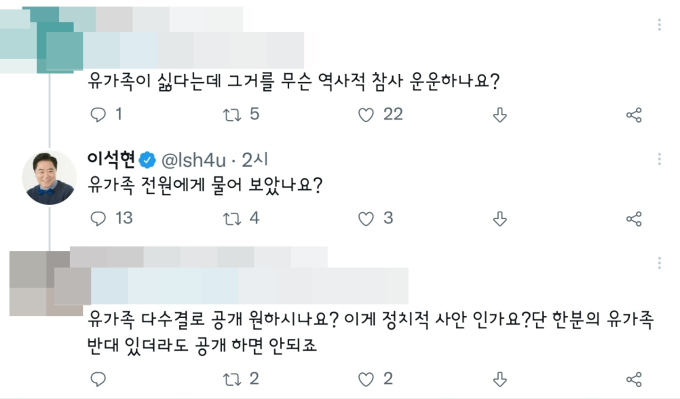680x399 pixels.
Task: Share the bottom tweet
Action: click(x=634, y=379)
